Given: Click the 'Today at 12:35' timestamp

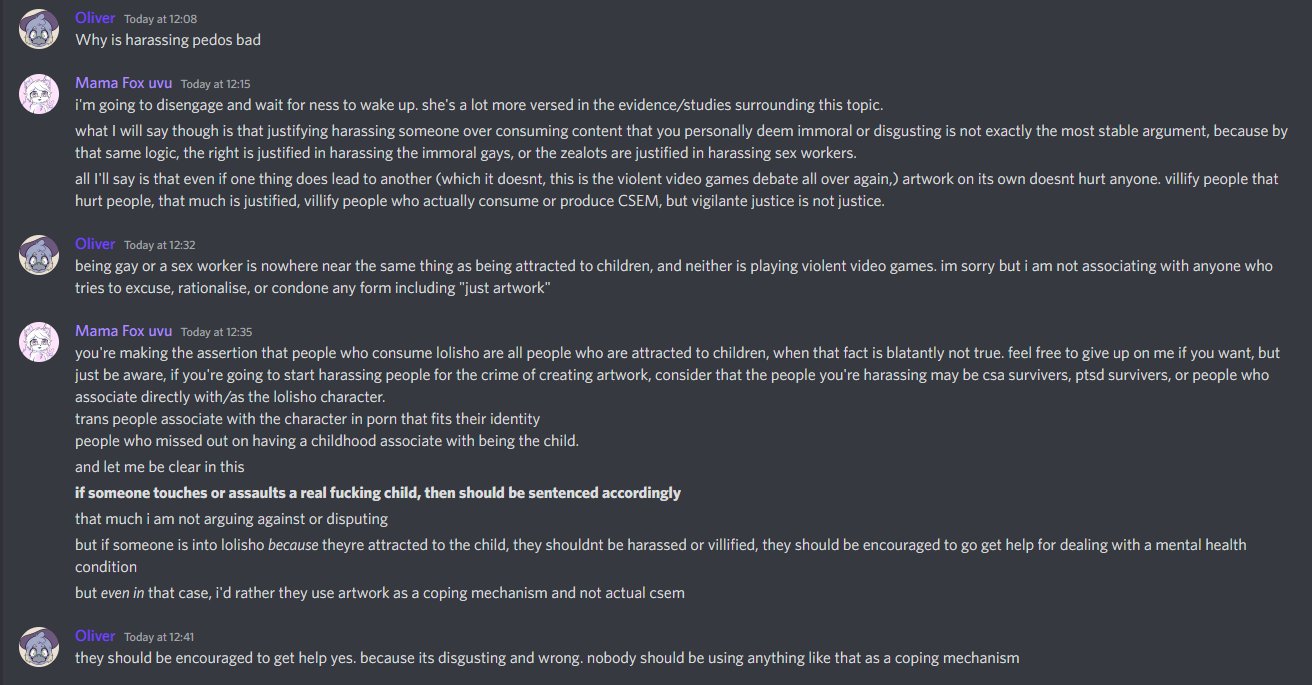Looking at the screenshot, I should tap(210, 332).
